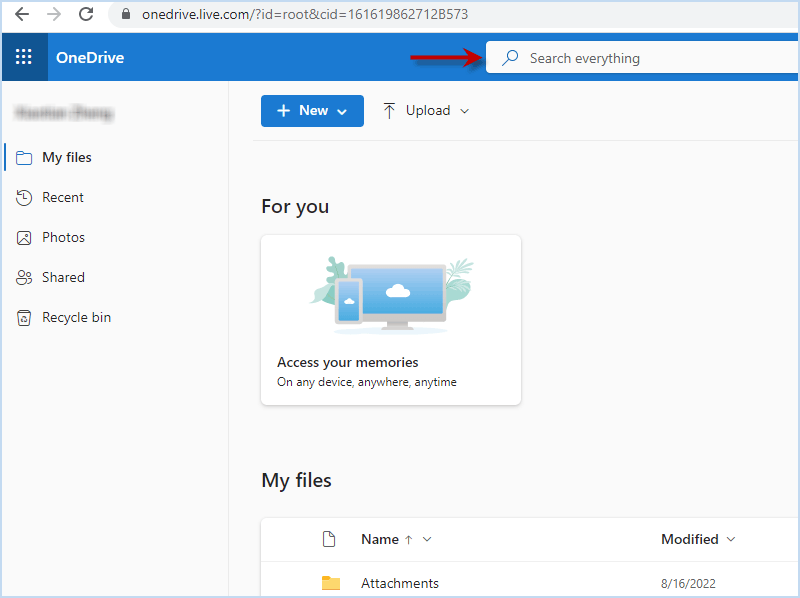This screenshot has width=800, height=598.
Task: Expand the Upload dropdown chevron
Action: point(464,111)
